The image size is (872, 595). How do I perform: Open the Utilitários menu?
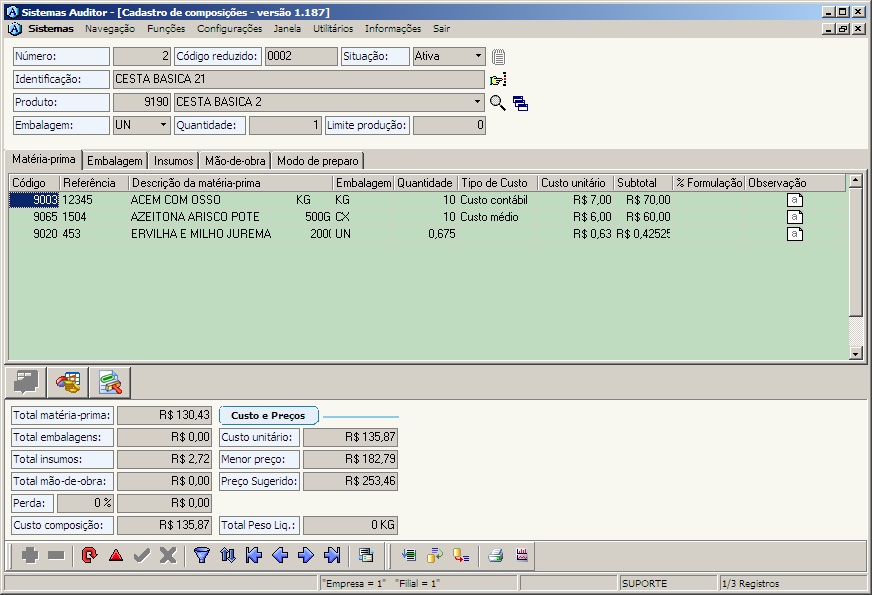[333, 29]
